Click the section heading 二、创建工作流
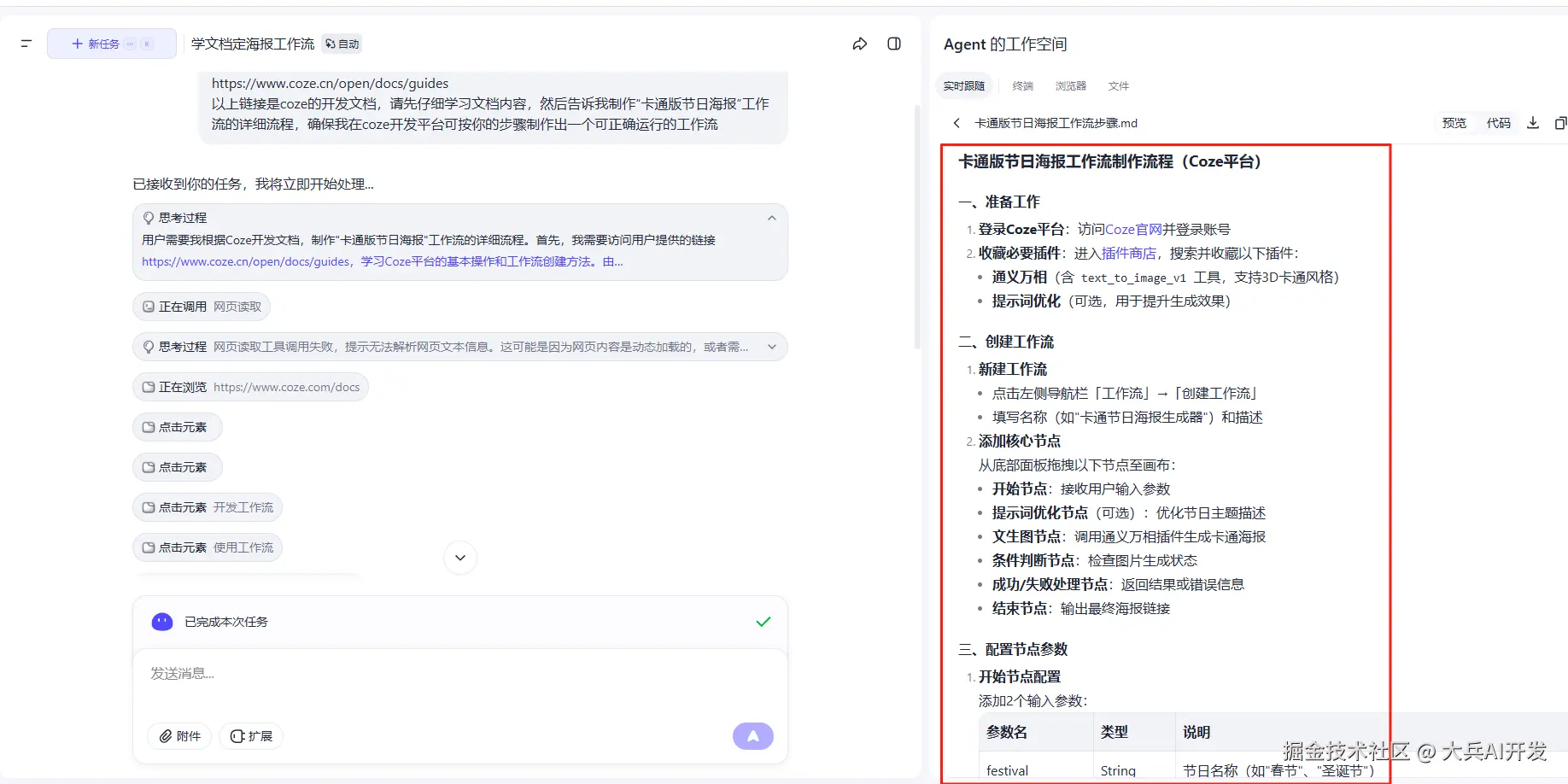 click(1006, 342)
